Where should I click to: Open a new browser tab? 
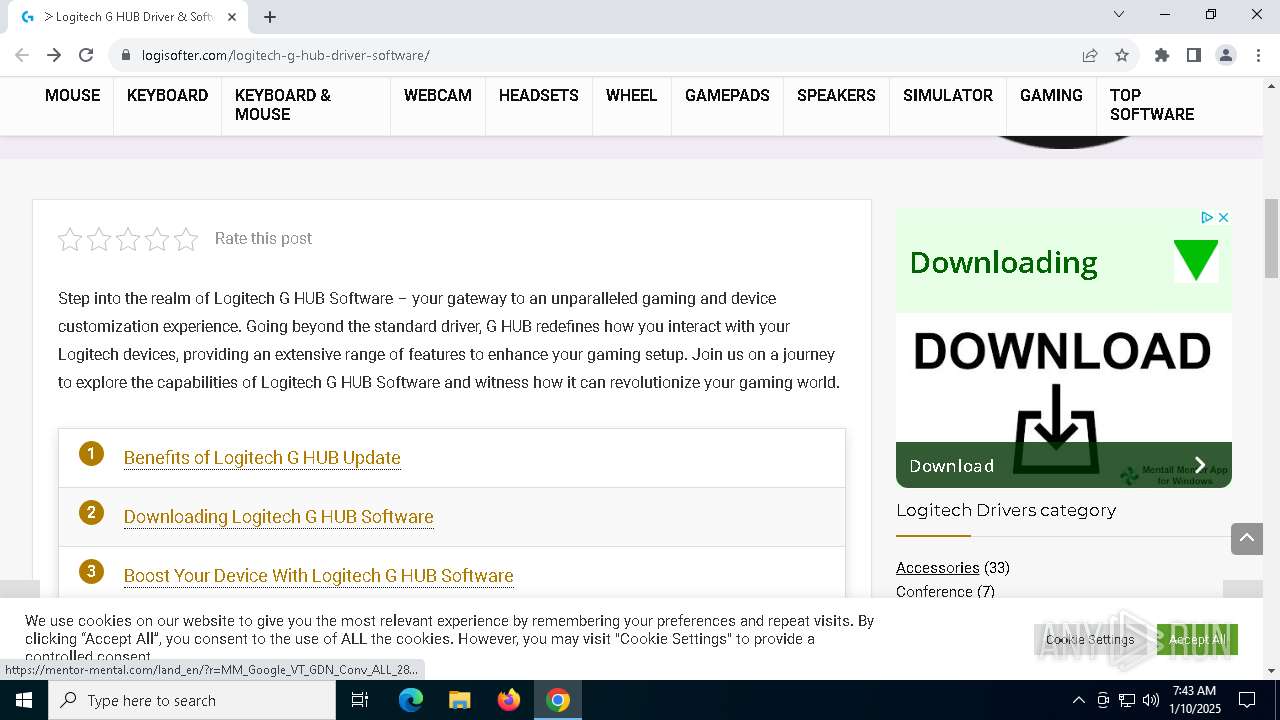pos(270,17)
